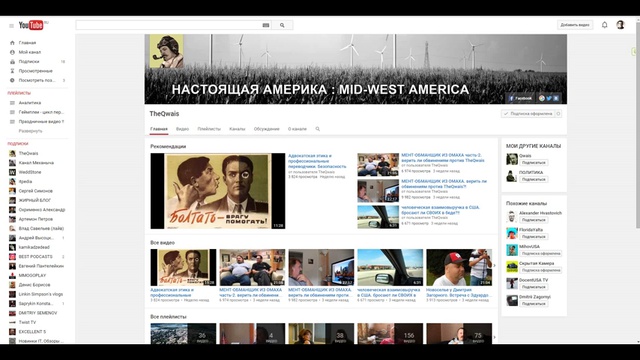The image size is (640, 360).
Task: Open the red cap man video thumbnail
Action: pyautogui.click(x=459, y=267)
